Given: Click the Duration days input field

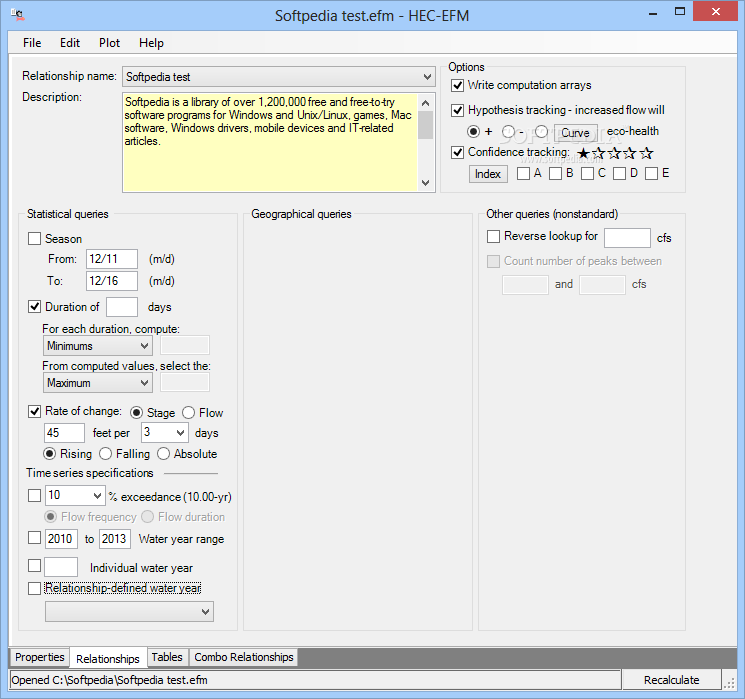Looking at the screenshot, I should (x=122, y=307).
